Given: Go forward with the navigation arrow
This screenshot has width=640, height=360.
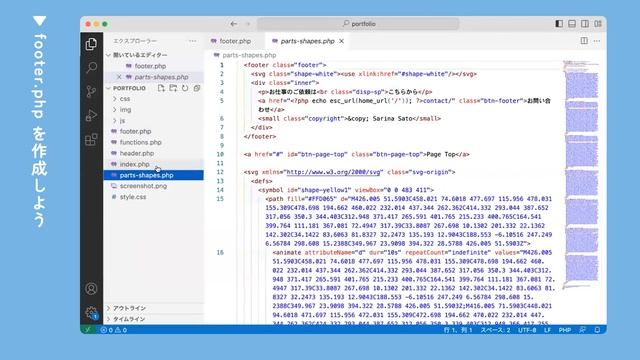Looking at the screenshot, I should point(248,24).
